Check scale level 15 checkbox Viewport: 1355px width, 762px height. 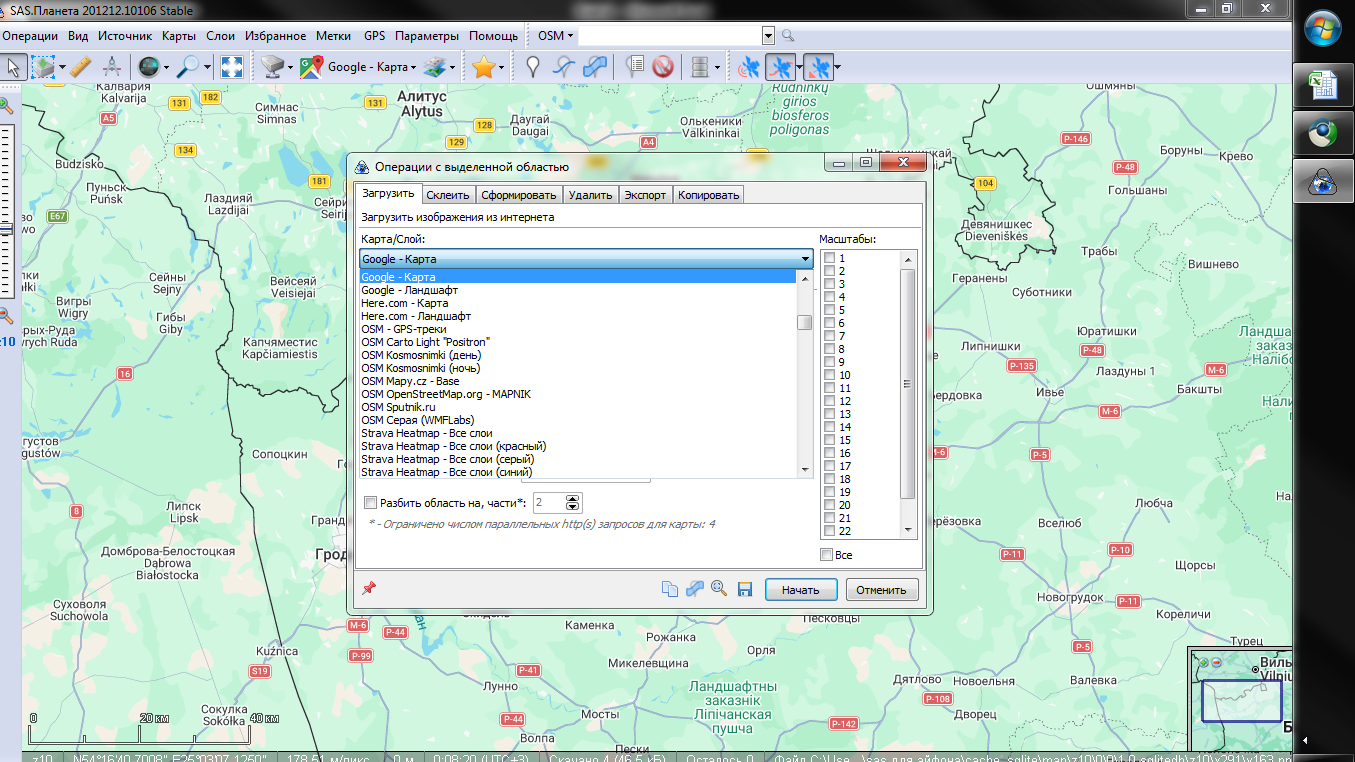pyautogui.click(x=830, y=440)
